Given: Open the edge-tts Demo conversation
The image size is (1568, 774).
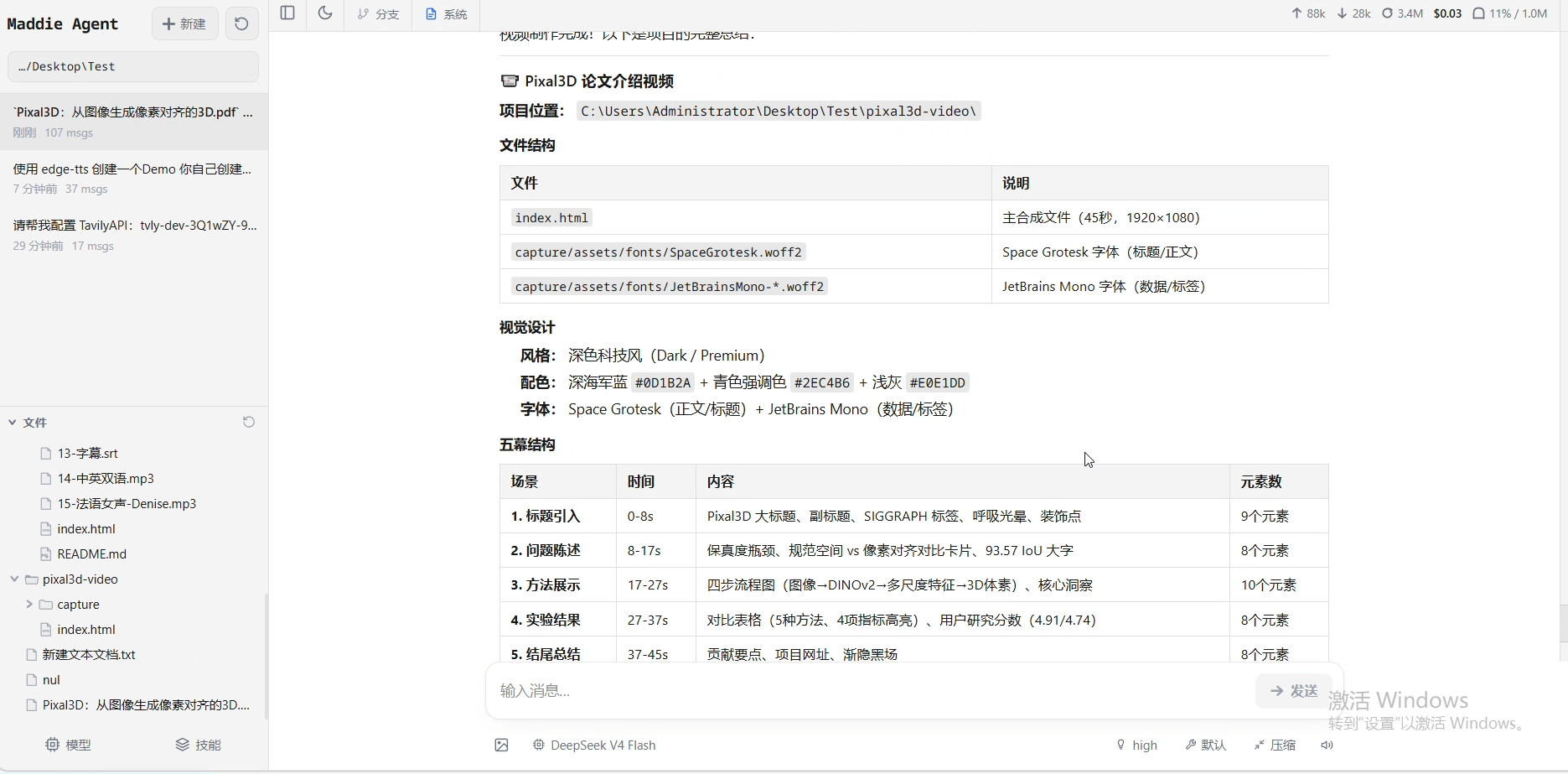Looking at the screenshot, I should (134, 179).
